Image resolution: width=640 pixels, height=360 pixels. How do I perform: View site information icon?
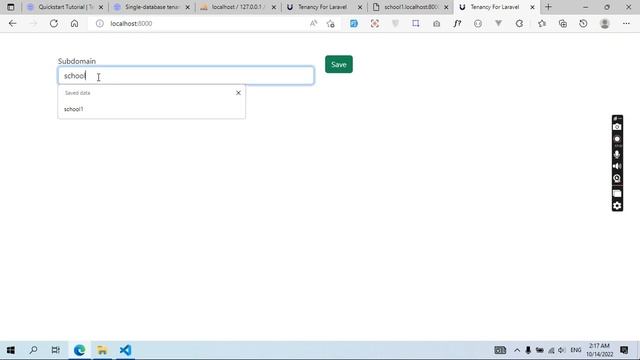click(100, 24)
